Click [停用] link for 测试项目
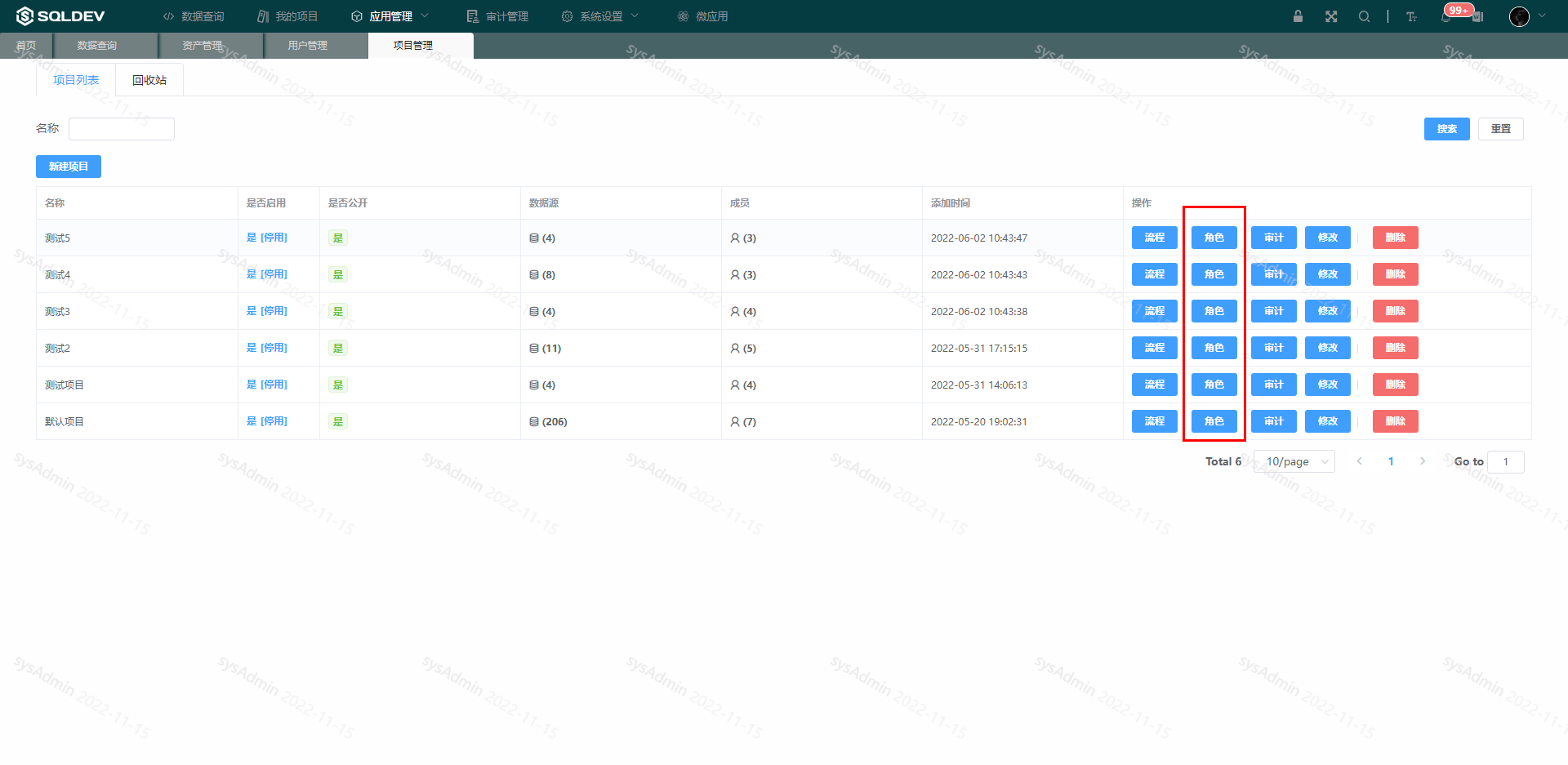This screenshot has width=1568, height=765. click(274, 385)
